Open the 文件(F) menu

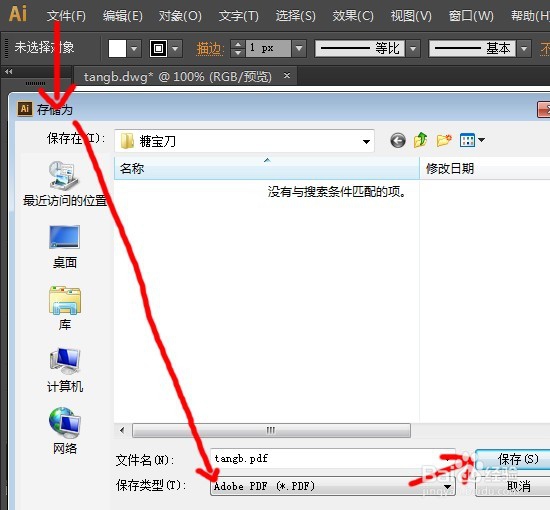[x=66, y=15]
